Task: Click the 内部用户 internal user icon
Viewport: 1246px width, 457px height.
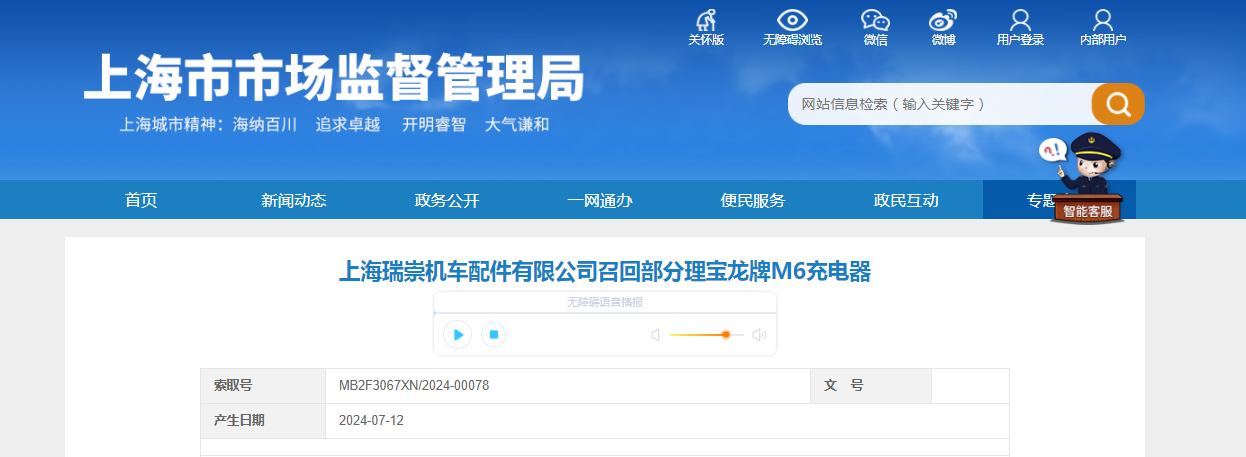Action: coord(1103,21)
